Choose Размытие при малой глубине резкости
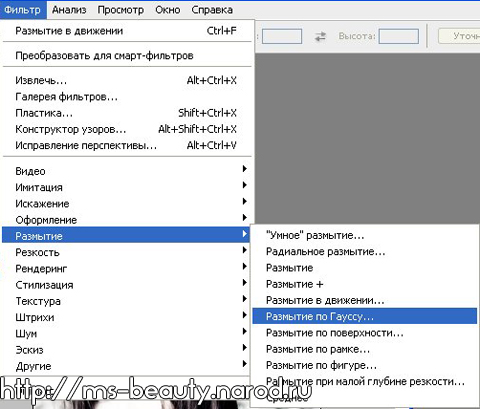 [365, 381]
